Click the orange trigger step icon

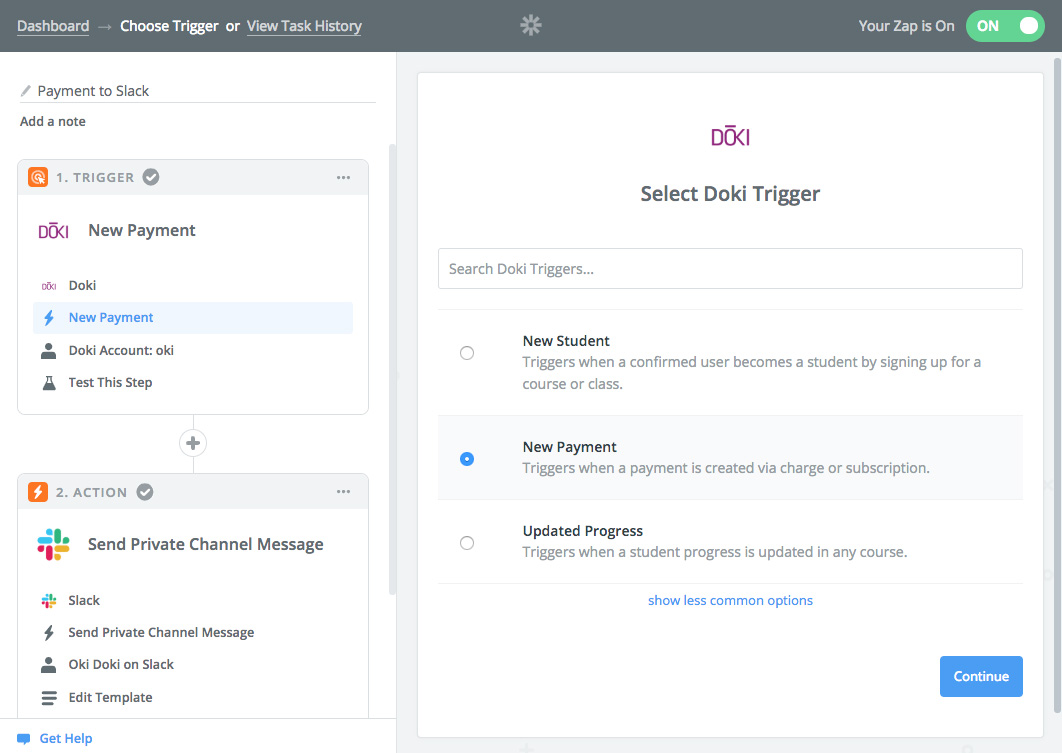[x=38, y=177]
